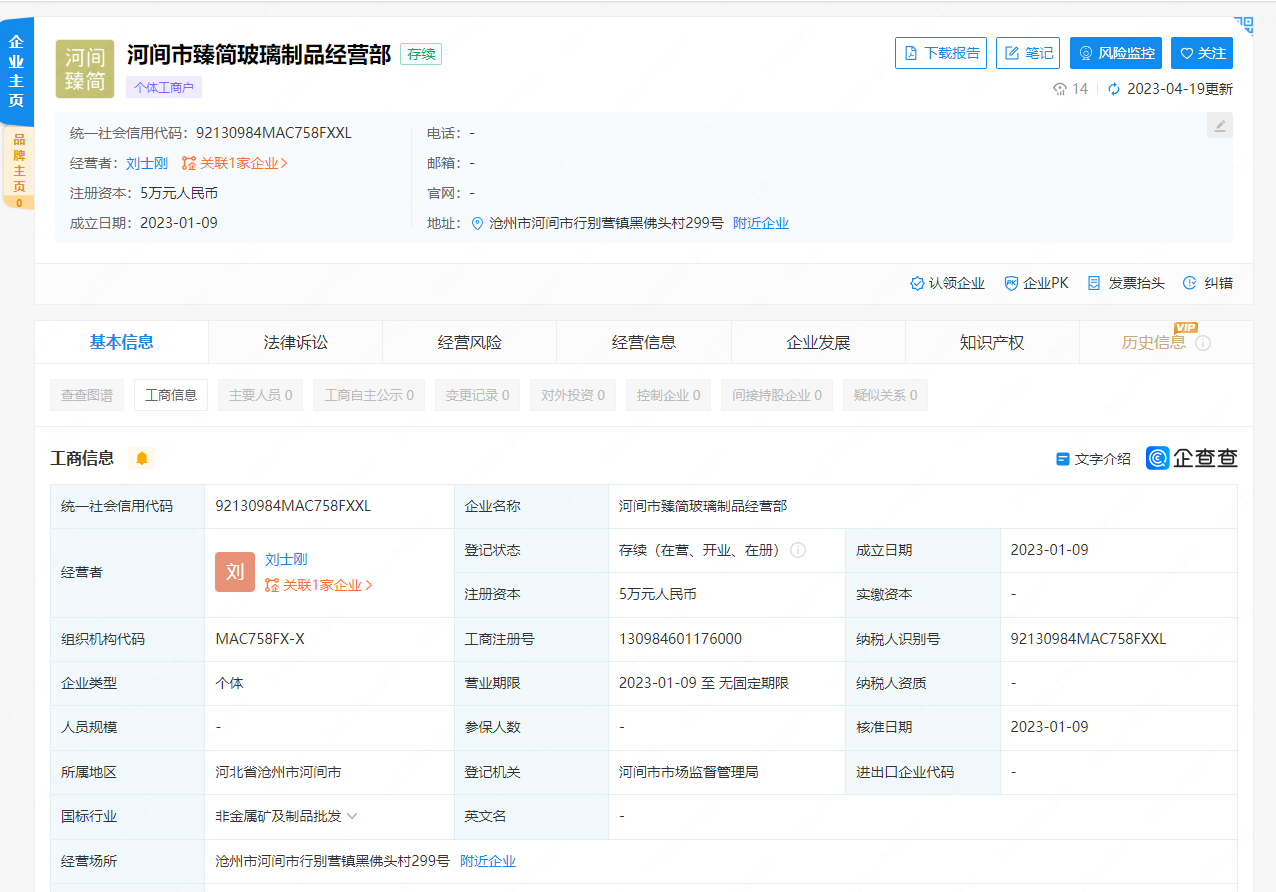Screen dimensions: 1276x892
Task: Expand the 非金属矿及制品批发 industry dropdown
Action: pyautogui.click(x=351, y=816)
